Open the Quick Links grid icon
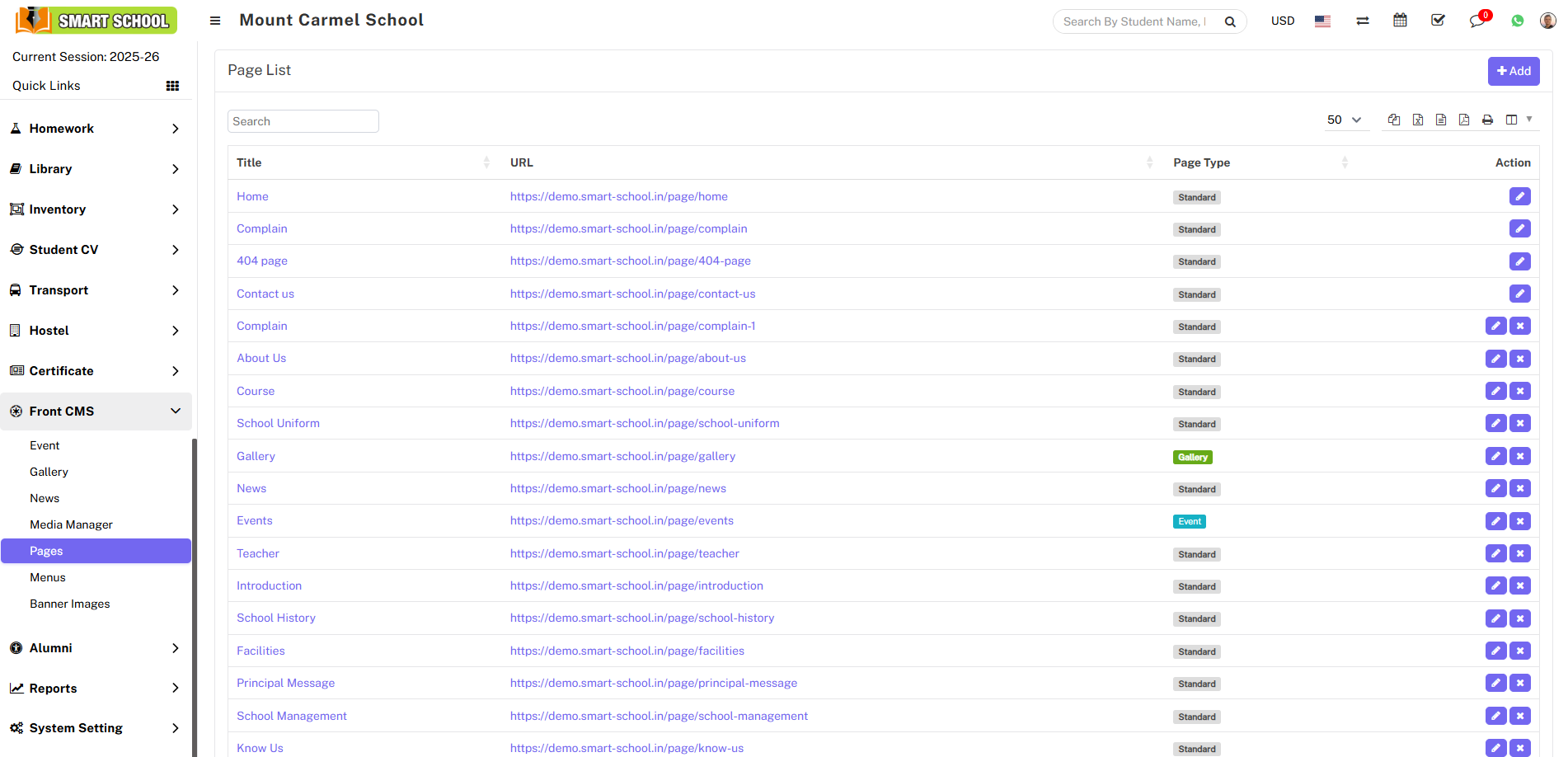Image resolution: width=1568 pixels, height=757 pixels. coord(172,85)
